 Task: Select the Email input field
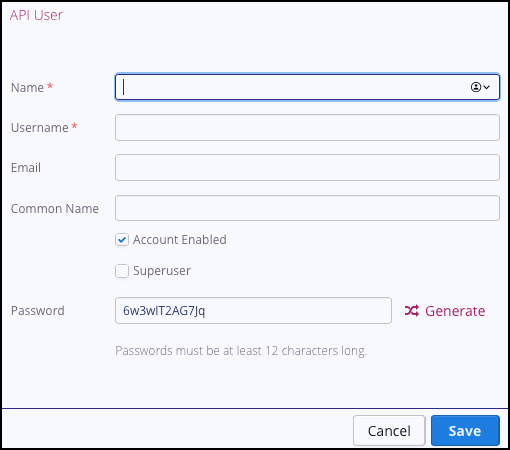pyautogui.click(x=307, y=167)
